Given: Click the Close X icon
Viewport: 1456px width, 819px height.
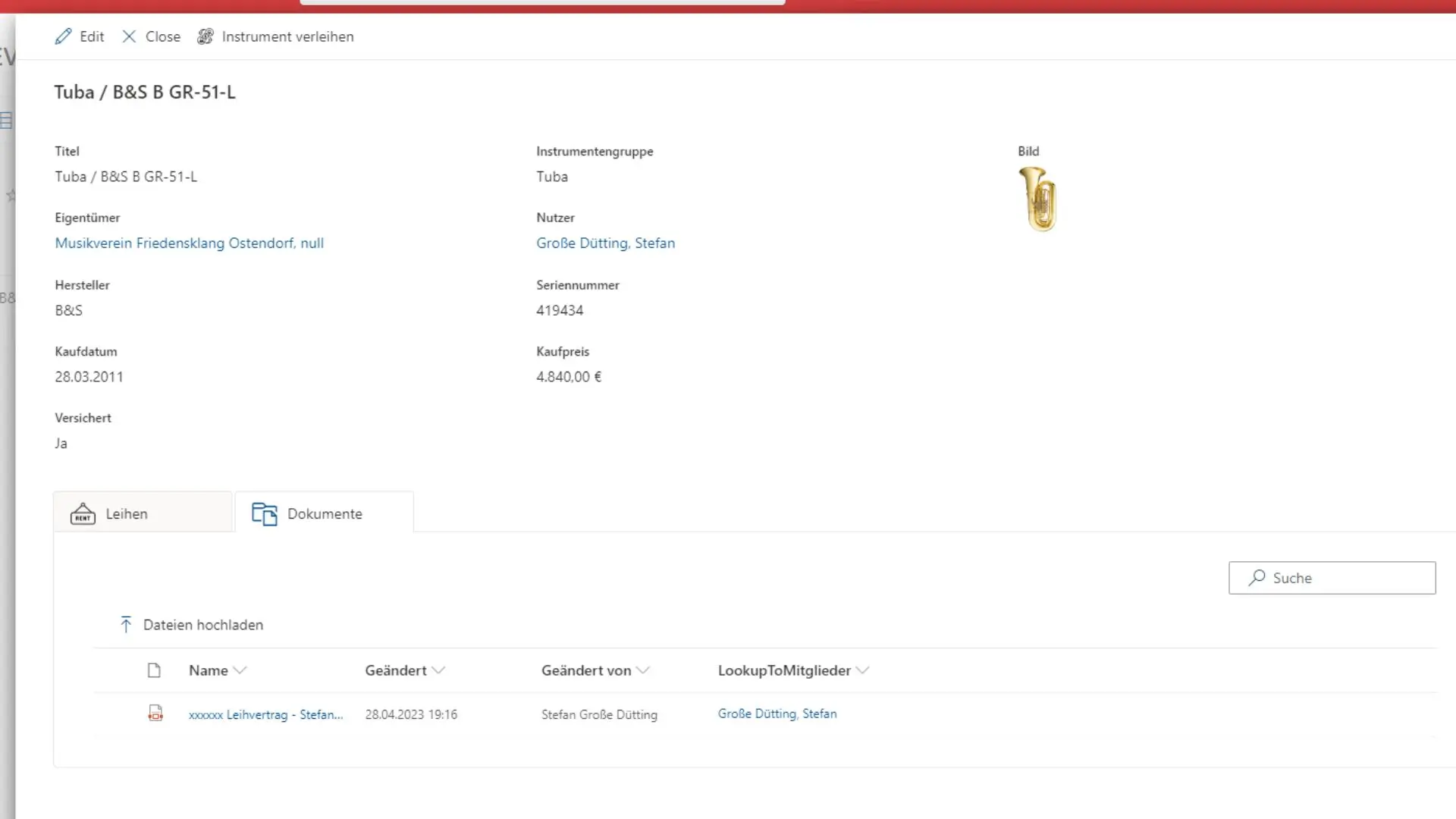Looking at the screenshot, I should click(129, 36).
